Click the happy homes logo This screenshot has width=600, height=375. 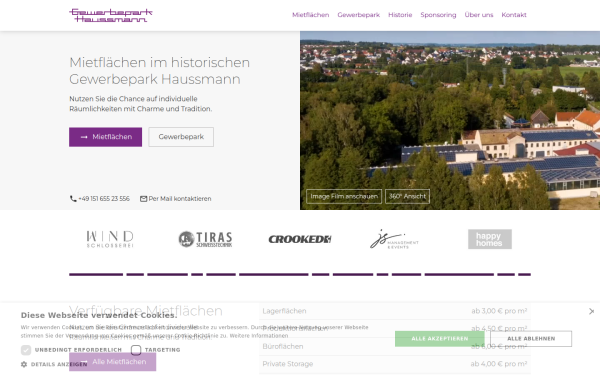[x=489, y=239]
